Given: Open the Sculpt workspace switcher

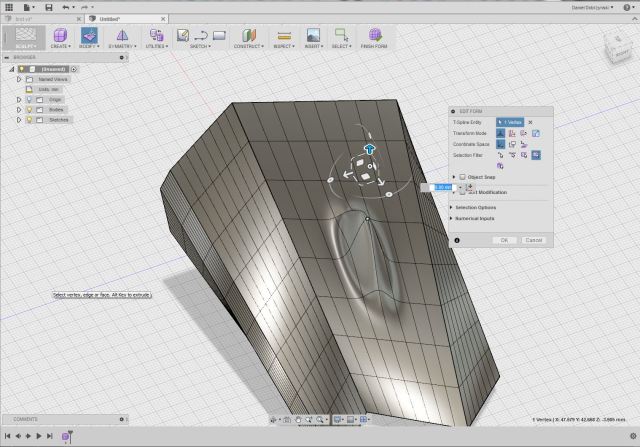Looking at the screenshot, I should [x=25, y=38].
